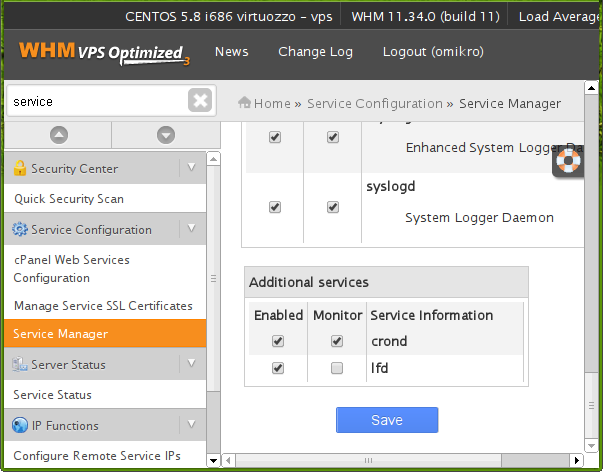Click Service Configuration breadcrumb link
Image resolution: width=603 pixels, height=472 pixels.
point(375,103)
